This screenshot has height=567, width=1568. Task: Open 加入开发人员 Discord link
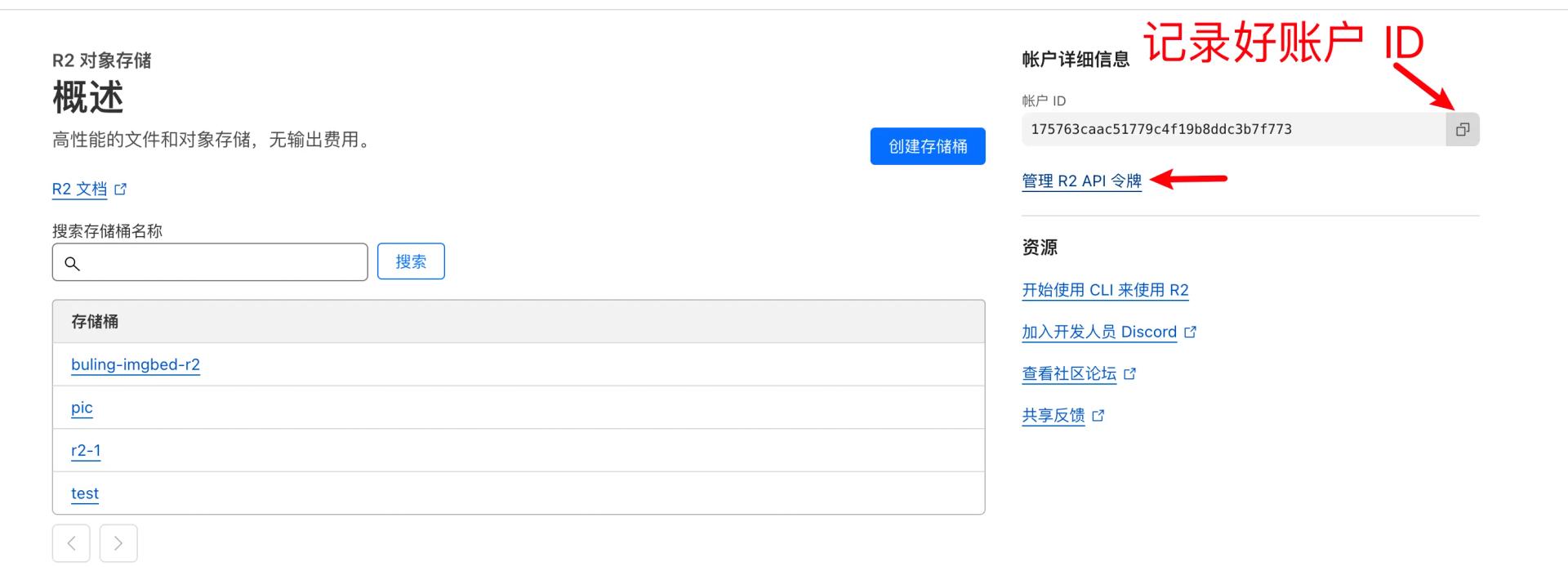[x=1099, y=332]
